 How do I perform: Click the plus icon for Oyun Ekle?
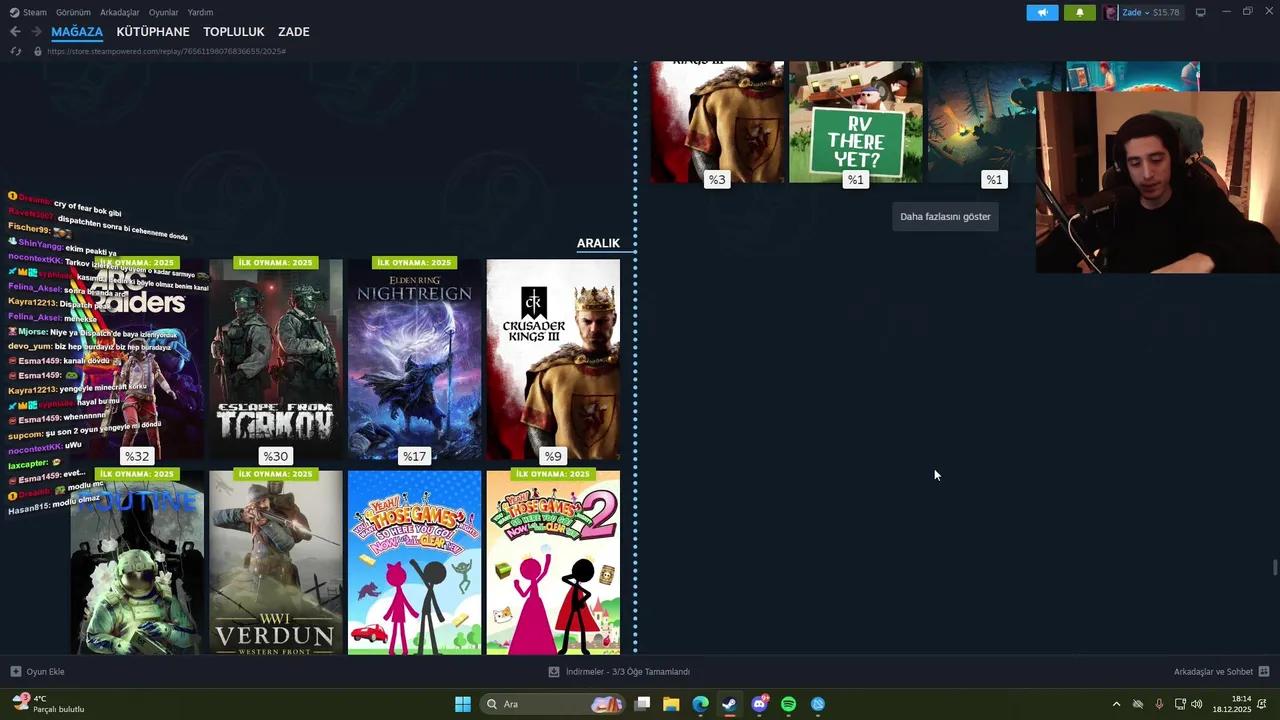click(15, 672)
